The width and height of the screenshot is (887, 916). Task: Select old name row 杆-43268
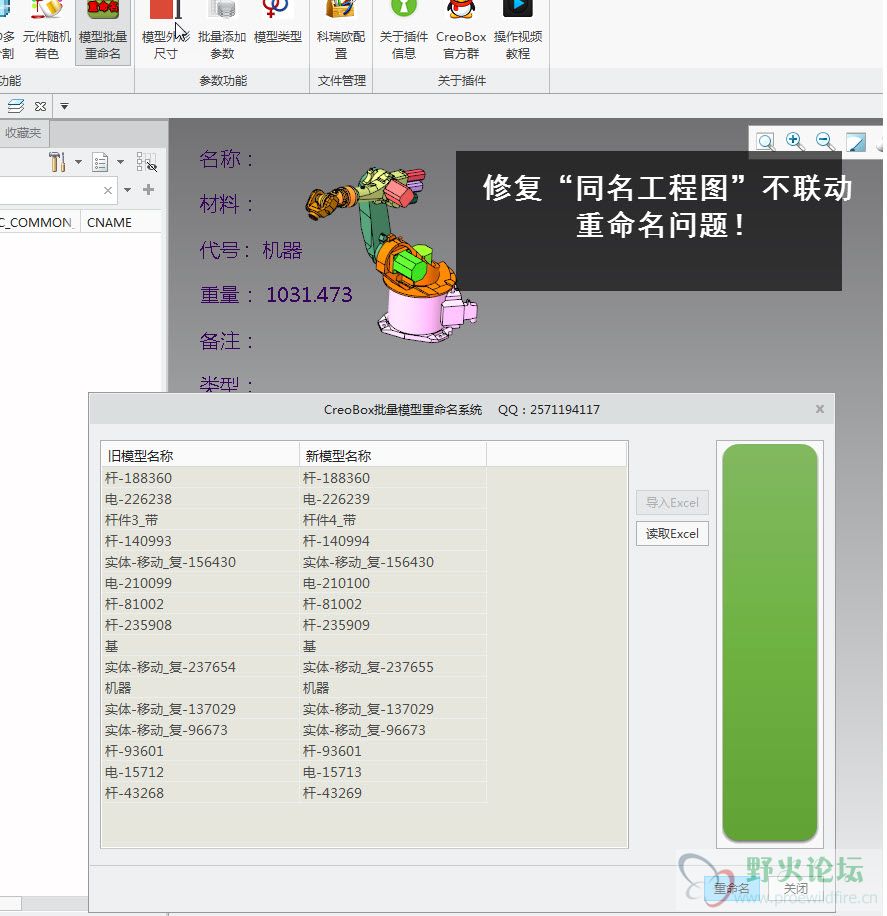(x=200, y=793)
